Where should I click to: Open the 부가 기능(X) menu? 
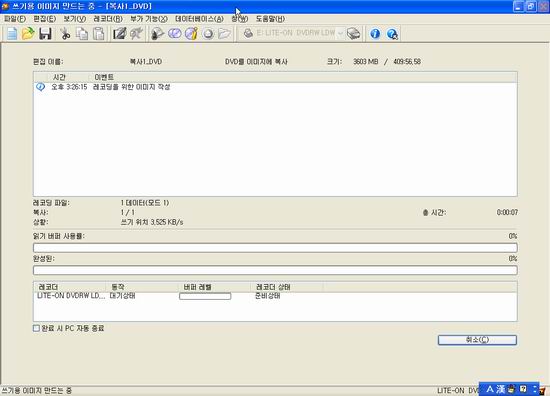tap(149, 19)
